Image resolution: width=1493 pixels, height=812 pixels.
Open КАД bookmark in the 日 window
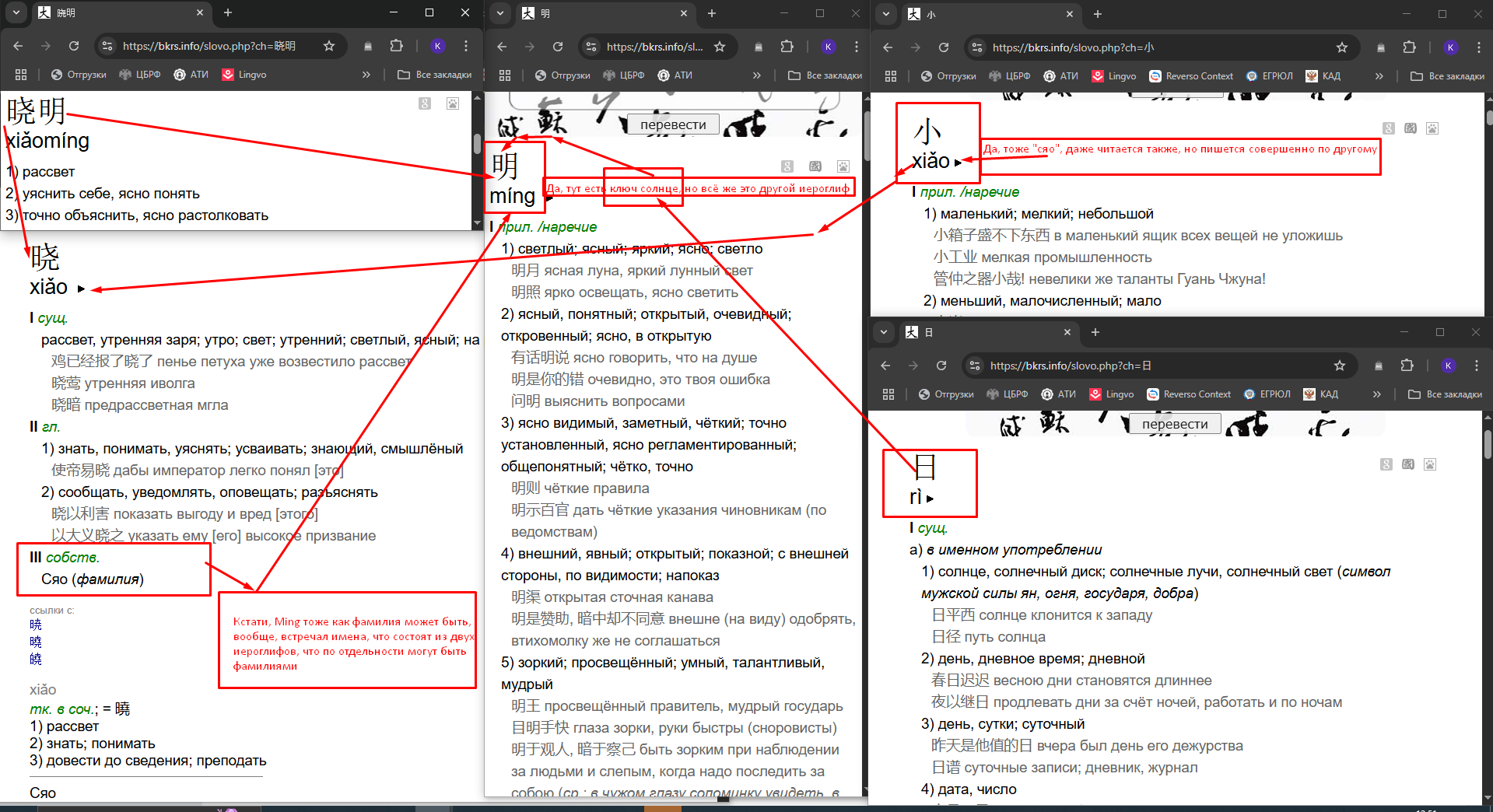1321,394
